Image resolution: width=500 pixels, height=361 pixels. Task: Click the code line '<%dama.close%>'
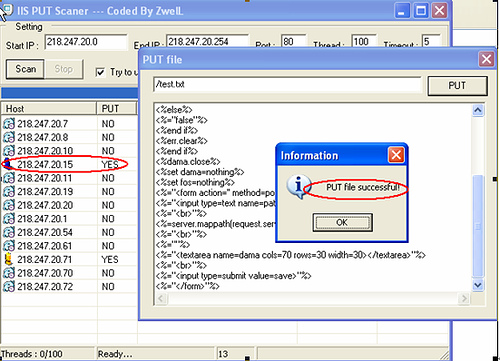pos(188,162)
